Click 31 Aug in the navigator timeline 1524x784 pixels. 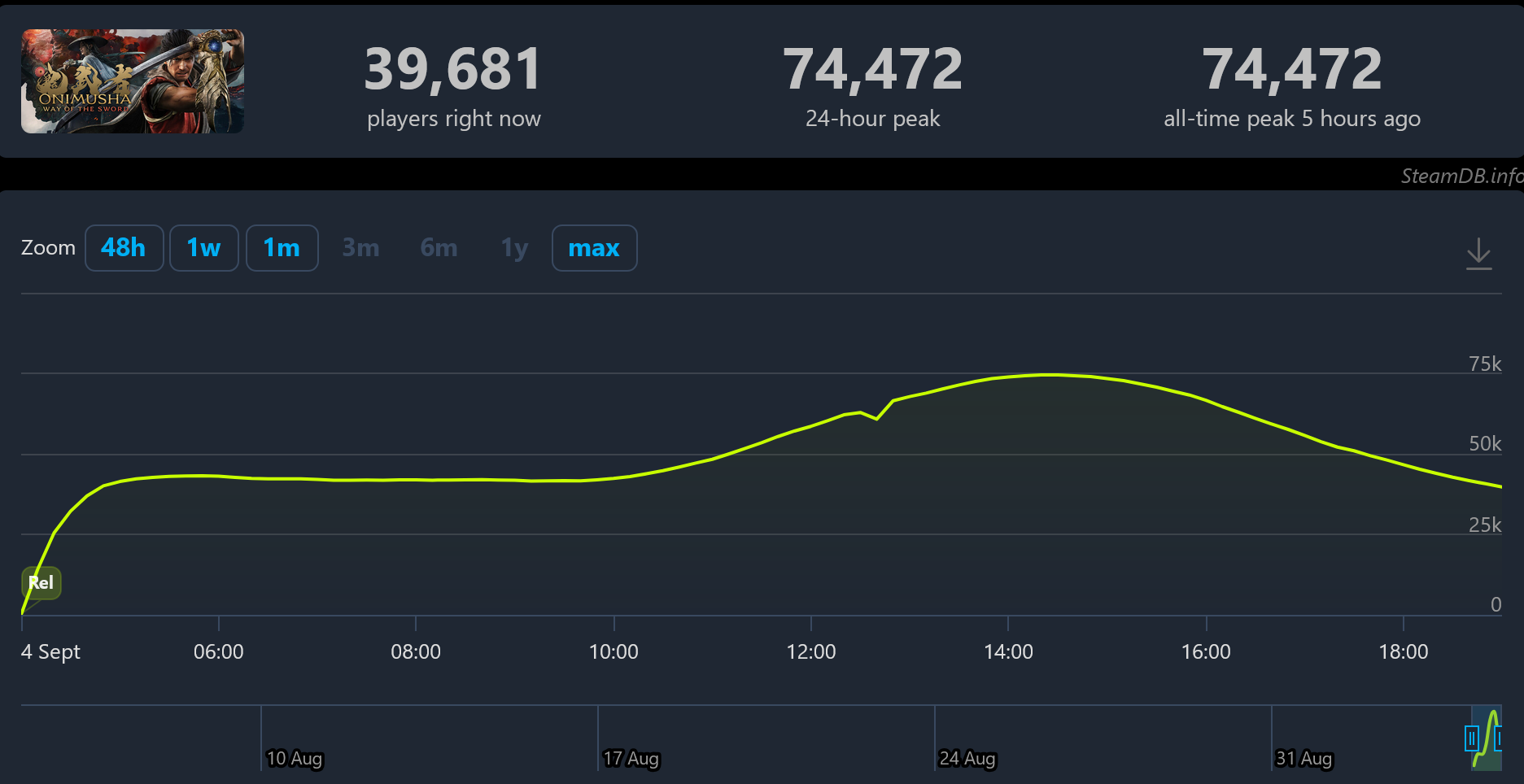coord(1303,758)
